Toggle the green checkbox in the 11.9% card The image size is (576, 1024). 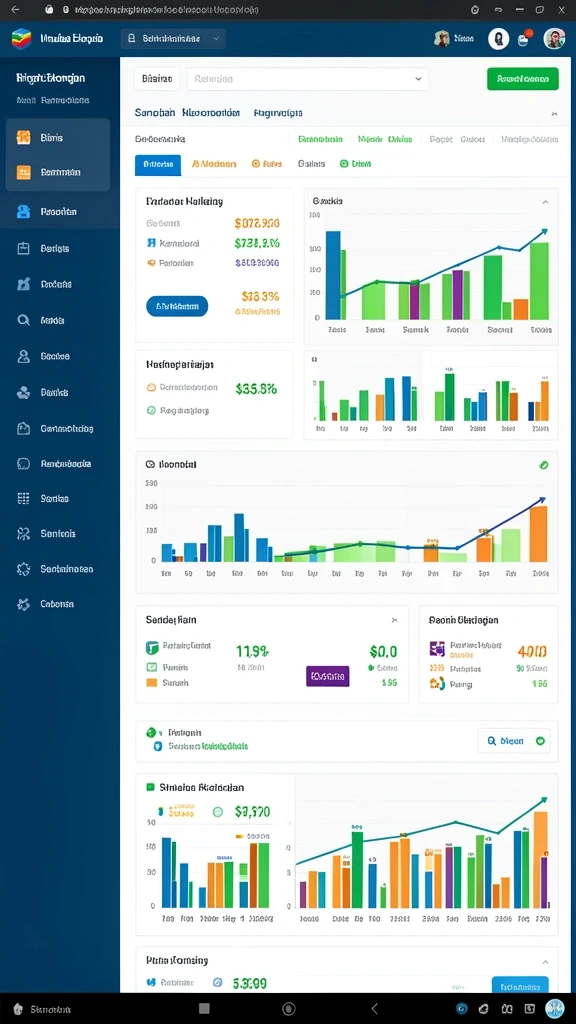click(x=152, y=667)
